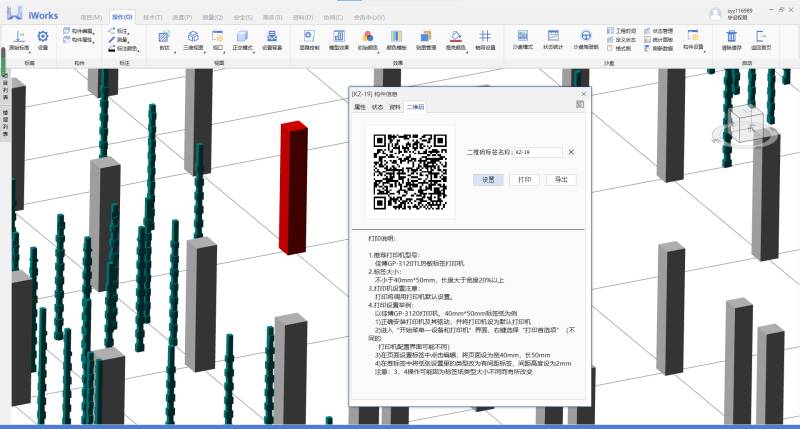This screenshot has height=429, width=800.
Task: Click the trash can clear cache icon
Action: 732,36
